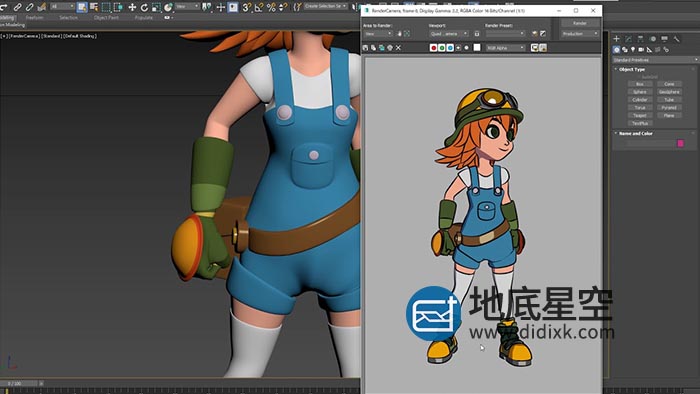Viewport: 700px width, 394px height.
Task: Switch to the Object Paint ribbon tab
Action: click(106, 18)
